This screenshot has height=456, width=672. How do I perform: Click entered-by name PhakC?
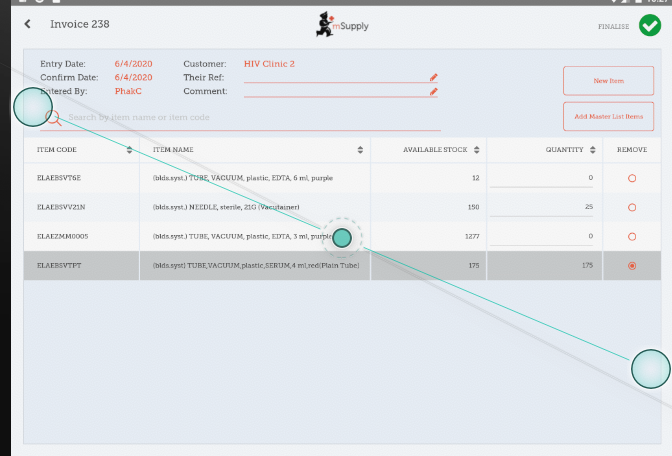[x=128, y=91]
